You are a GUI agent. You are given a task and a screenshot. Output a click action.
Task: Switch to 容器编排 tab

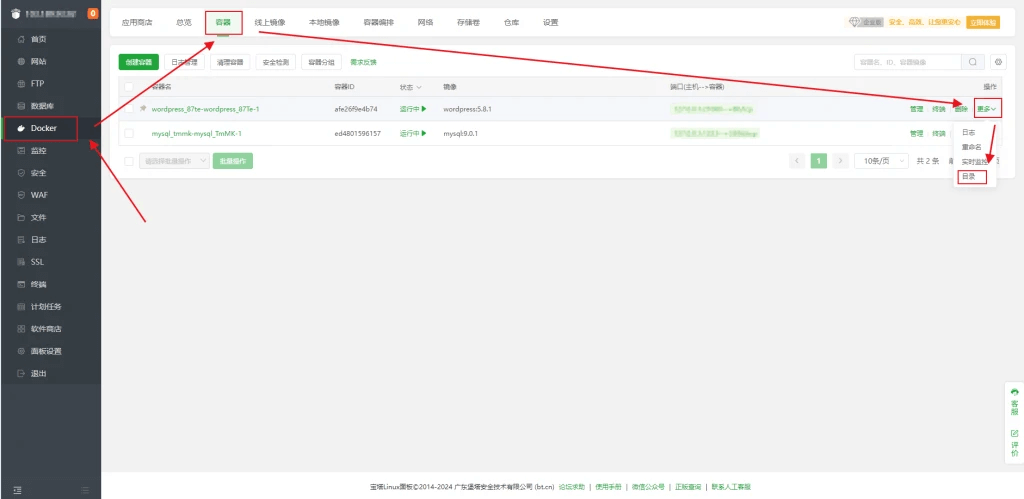click(379, 22)
